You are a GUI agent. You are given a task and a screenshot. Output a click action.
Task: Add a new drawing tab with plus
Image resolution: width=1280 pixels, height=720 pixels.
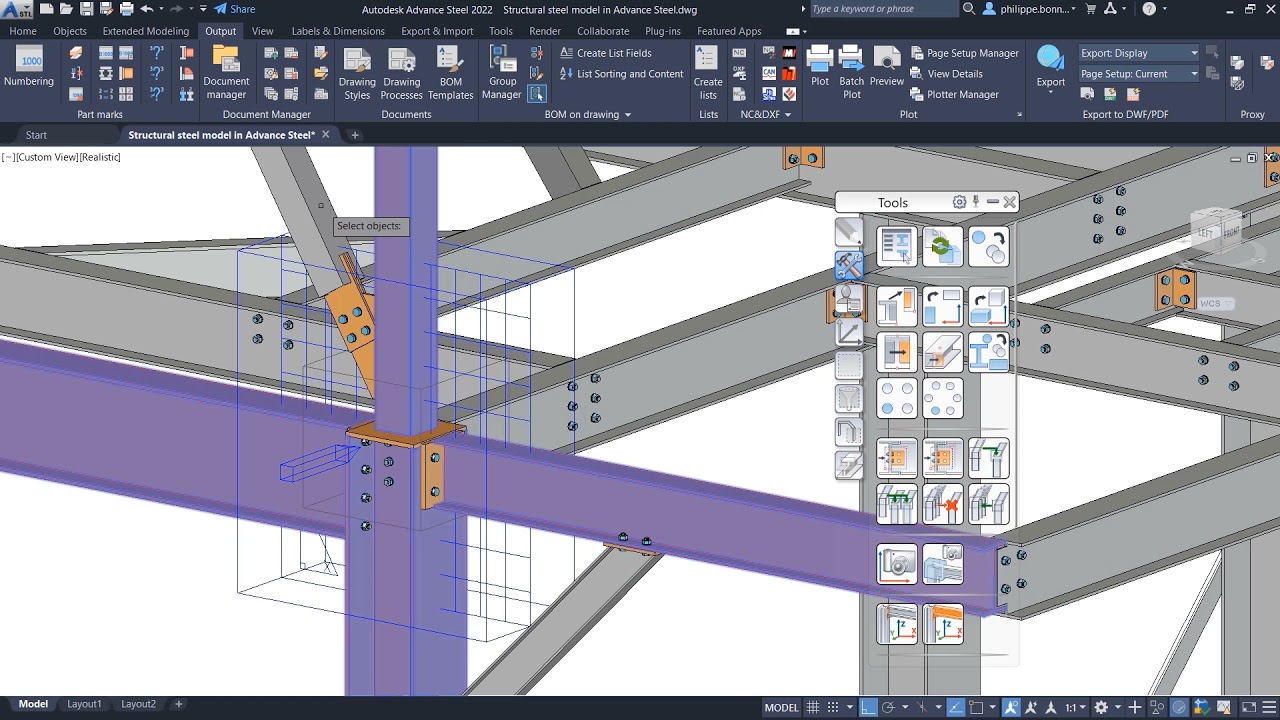354,135
